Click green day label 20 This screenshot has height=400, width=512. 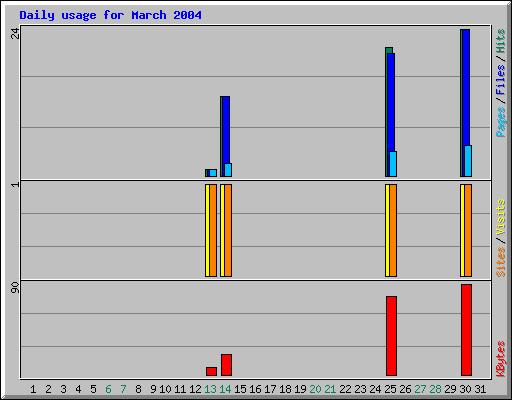pyautogui.click(x=315, y=389)
